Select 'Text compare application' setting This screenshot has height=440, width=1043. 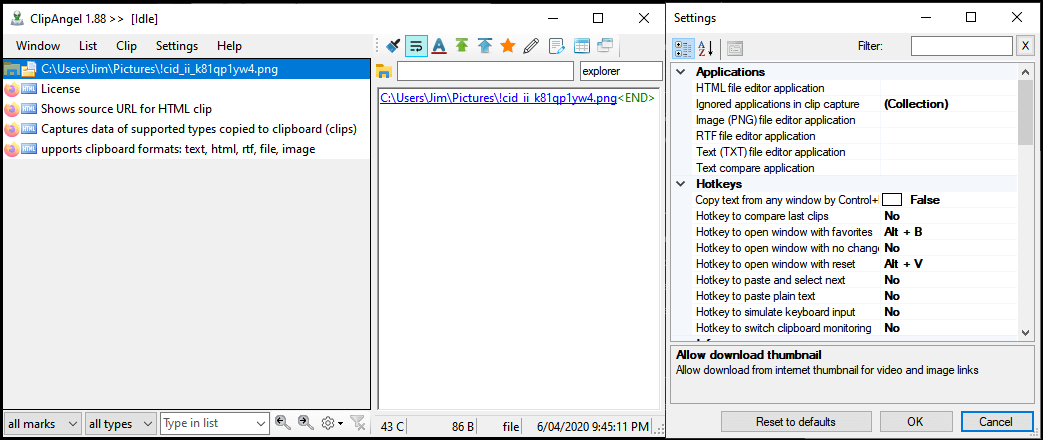[855, 168]
